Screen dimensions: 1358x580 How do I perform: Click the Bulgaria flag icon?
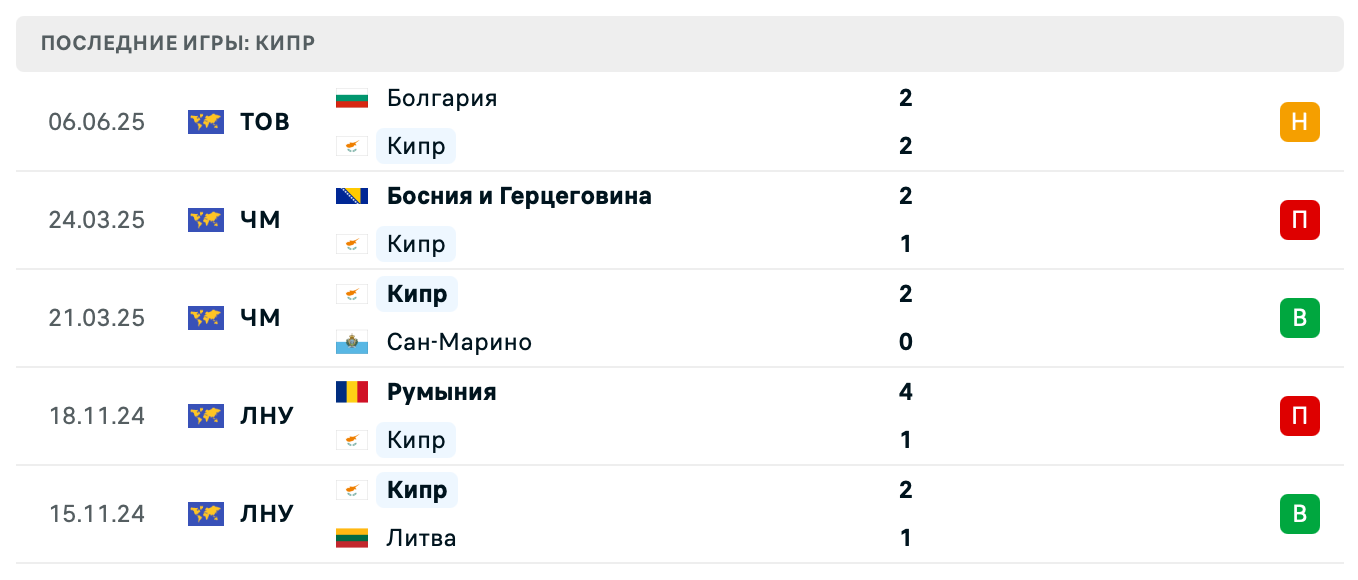pos(352,98)
